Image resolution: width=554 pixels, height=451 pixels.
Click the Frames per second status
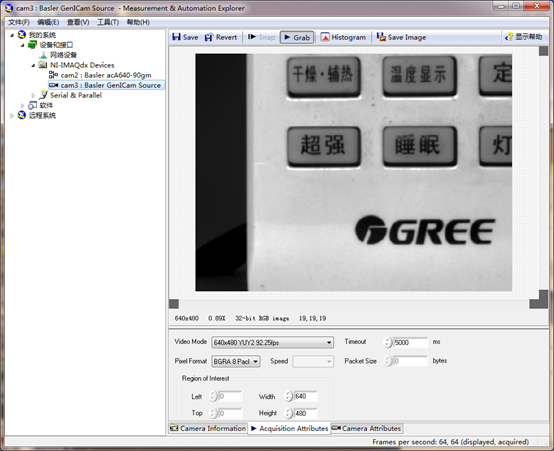(450, 442)
